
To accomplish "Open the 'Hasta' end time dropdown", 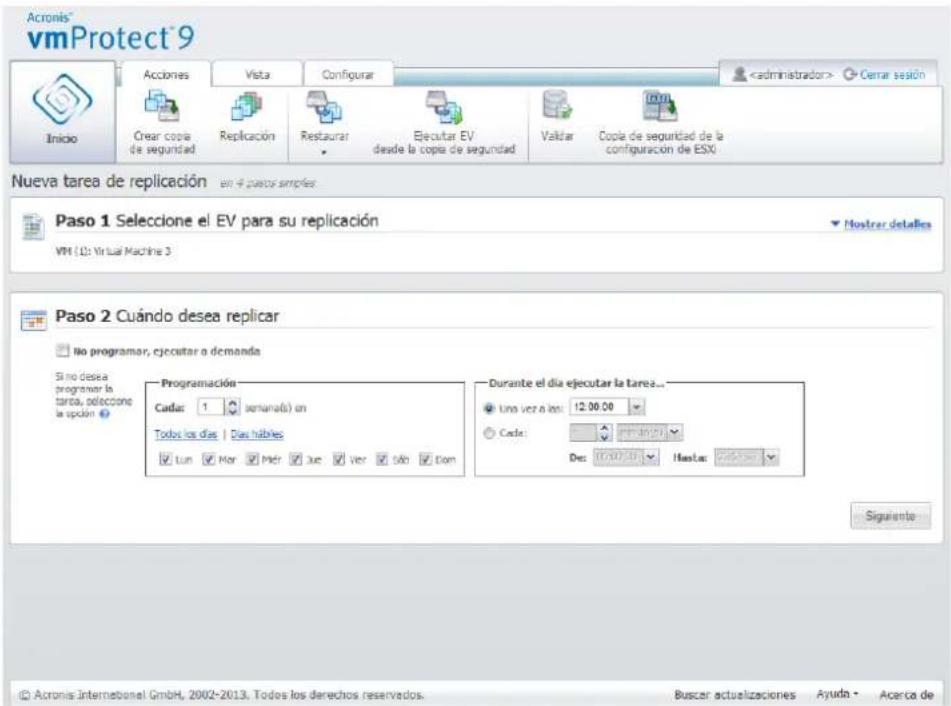I will [x=770, y=457].
